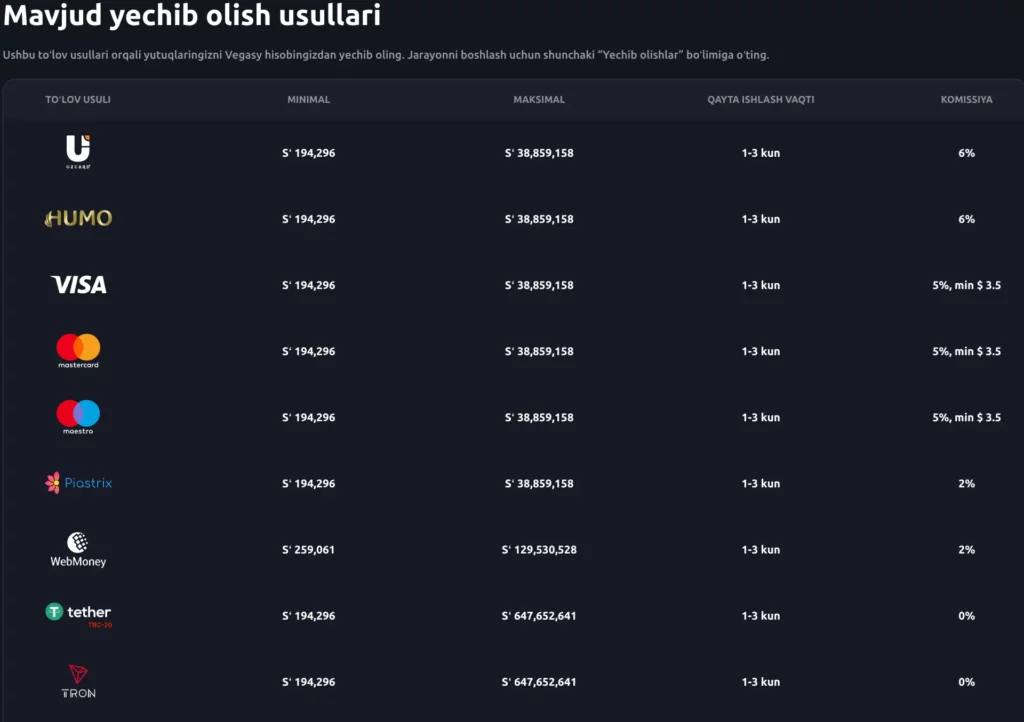
Task: Click the TO'LOV USULI column header
Action: coord(78,99)
